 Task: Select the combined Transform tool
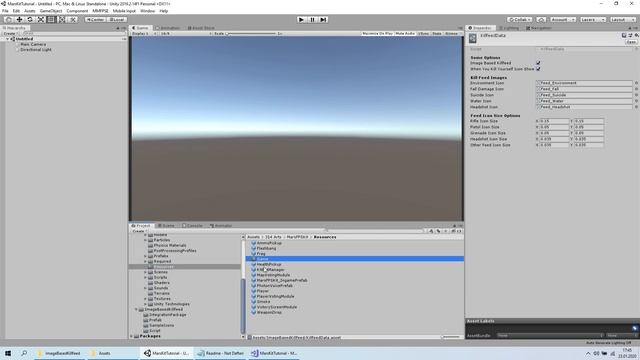click(x=62, y=19)
